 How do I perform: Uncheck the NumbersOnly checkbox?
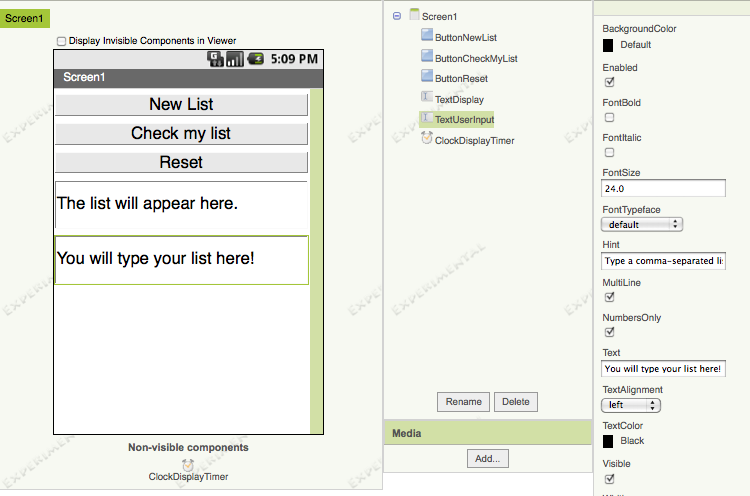609,332
